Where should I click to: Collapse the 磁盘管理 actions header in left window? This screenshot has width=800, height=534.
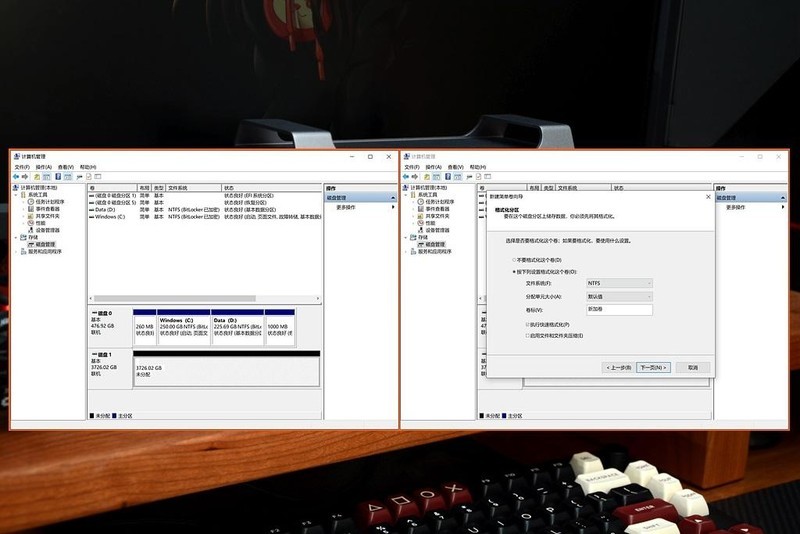click(393, 198)
